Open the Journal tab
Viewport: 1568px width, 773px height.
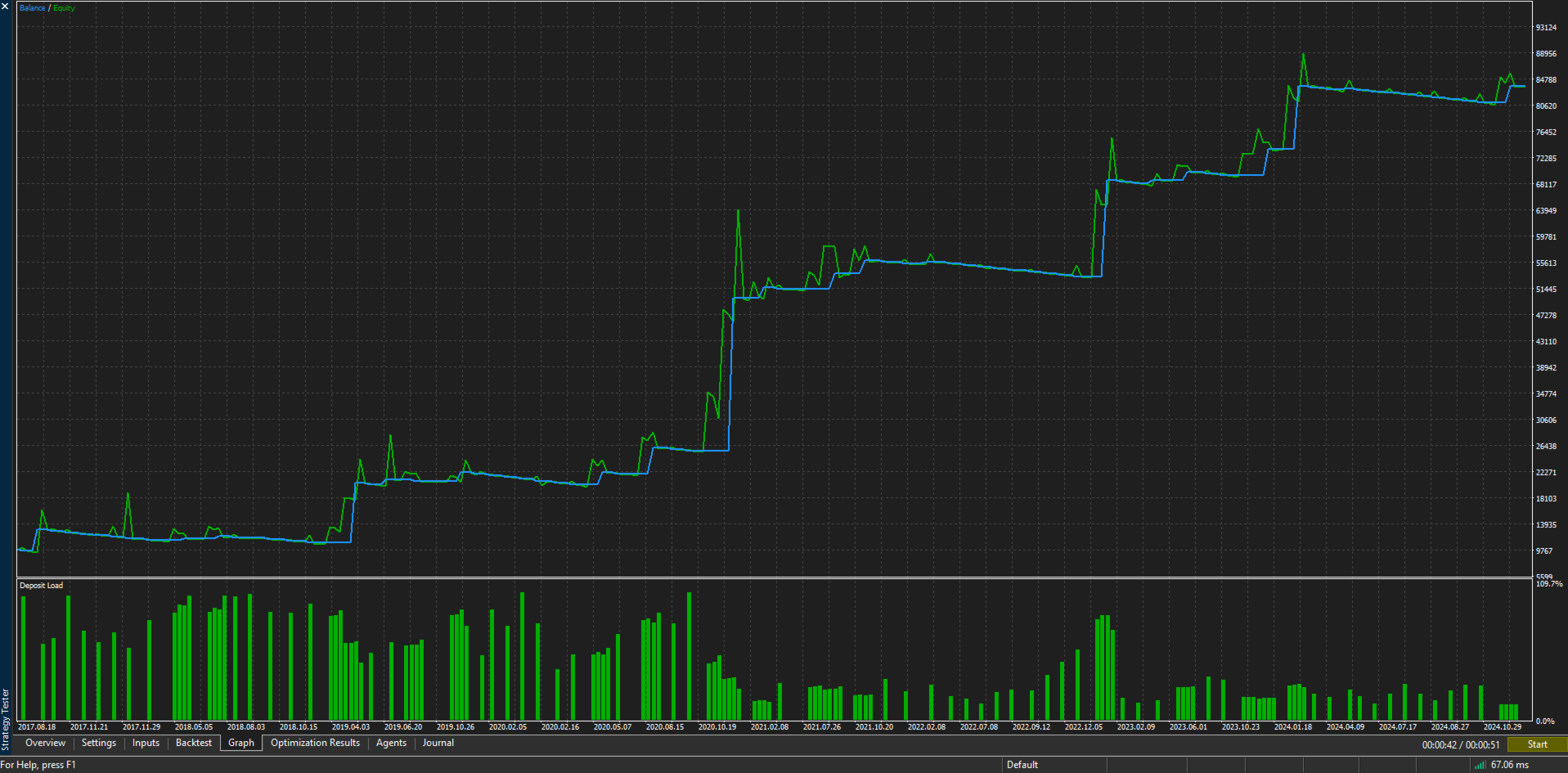[x=438, y=743]
